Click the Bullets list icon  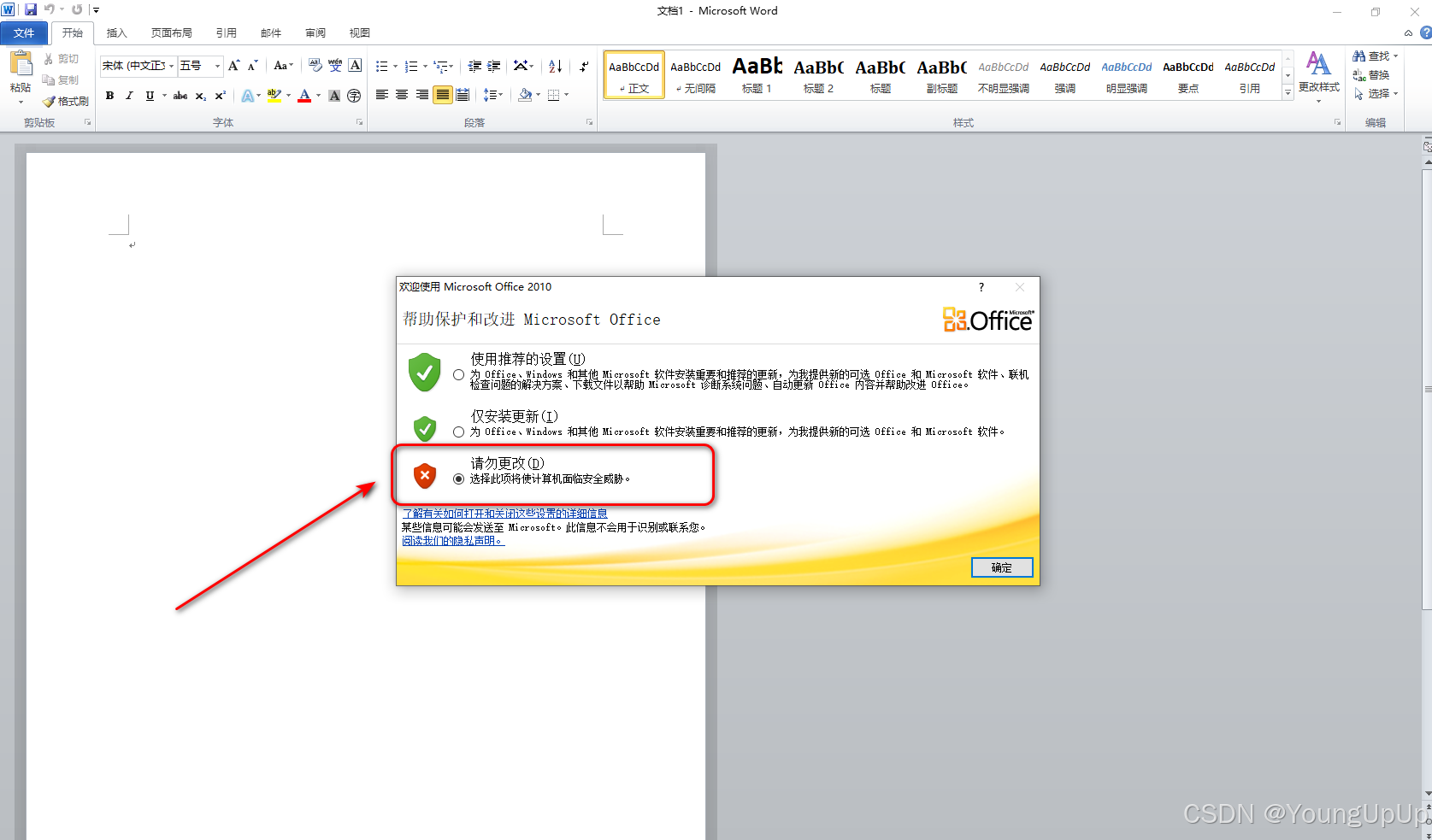381,66
